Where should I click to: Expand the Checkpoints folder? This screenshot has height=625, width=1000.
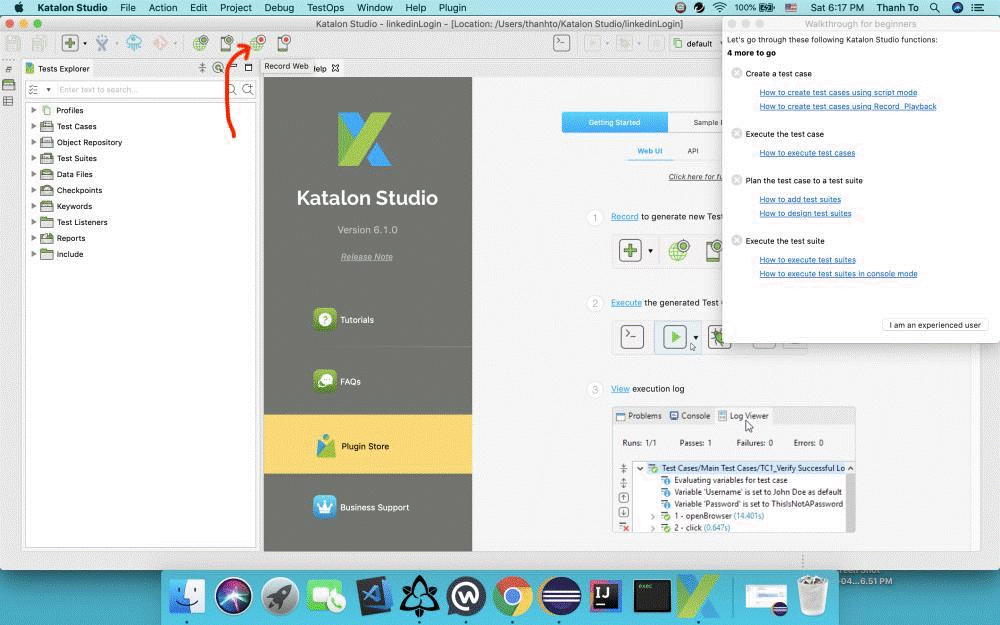(34, 190)
